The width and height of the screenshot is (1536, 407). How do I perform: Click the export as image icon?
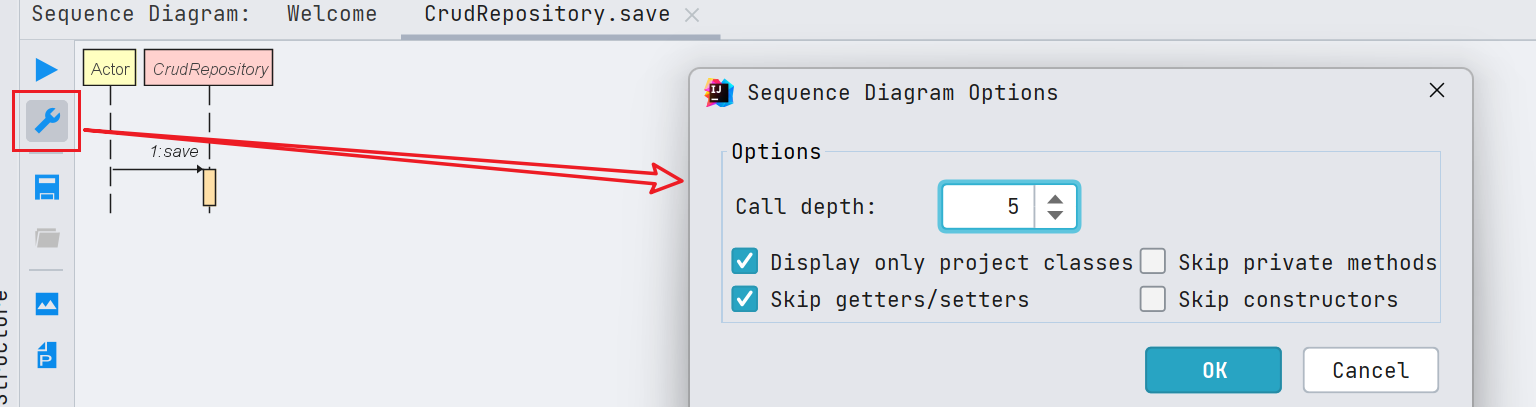tap(47, 303)
